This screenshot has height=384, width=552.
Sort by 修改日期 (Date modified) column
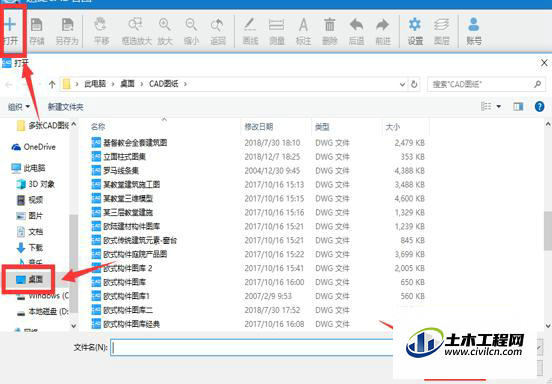pos(259,127)
